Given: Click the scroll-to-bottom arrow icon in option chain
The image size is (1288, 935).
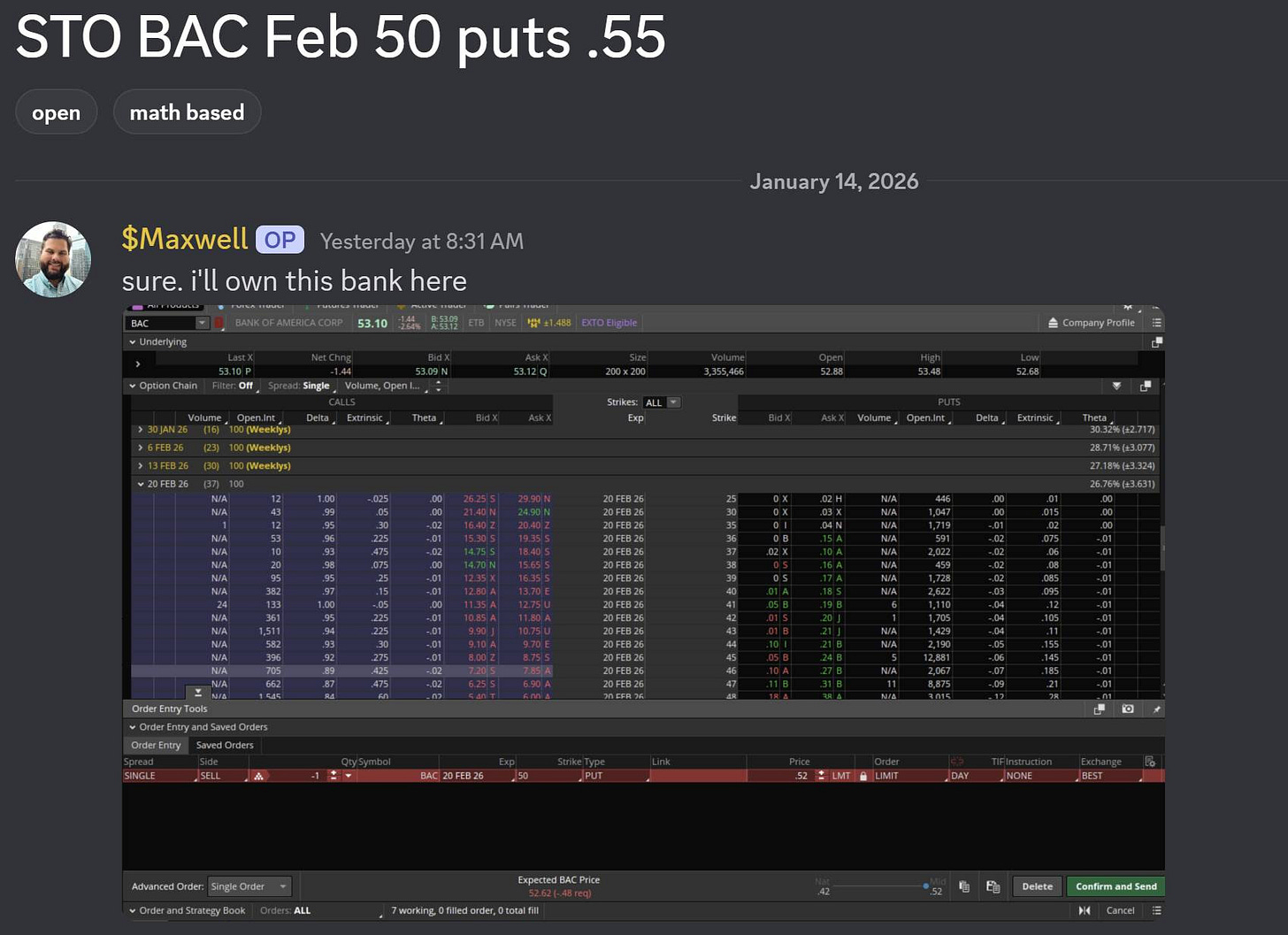Looking at the screenshot, I should pos(198,693).
